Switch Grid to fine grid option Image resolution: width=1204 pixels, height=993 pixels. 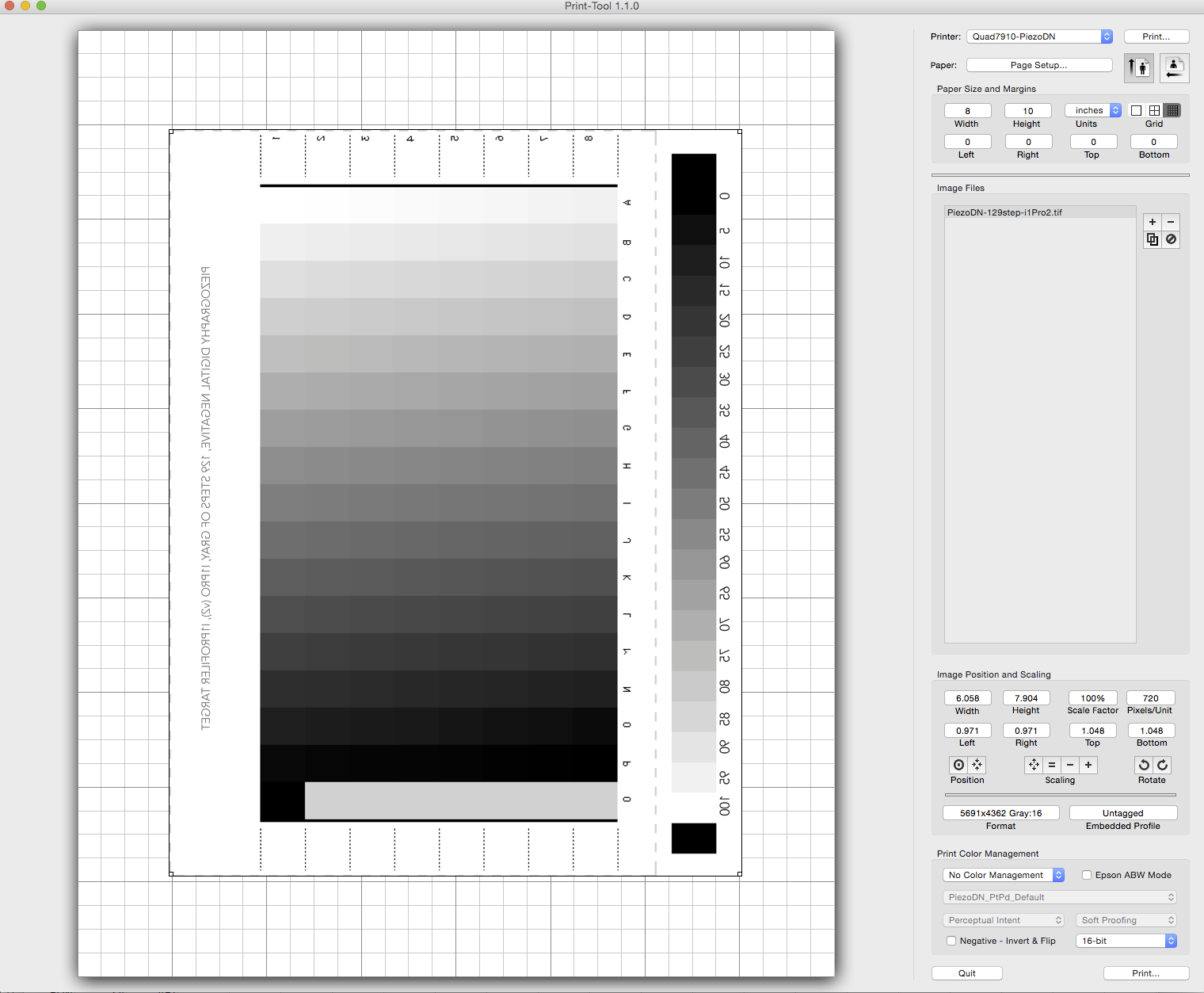tap(1173, 110)
